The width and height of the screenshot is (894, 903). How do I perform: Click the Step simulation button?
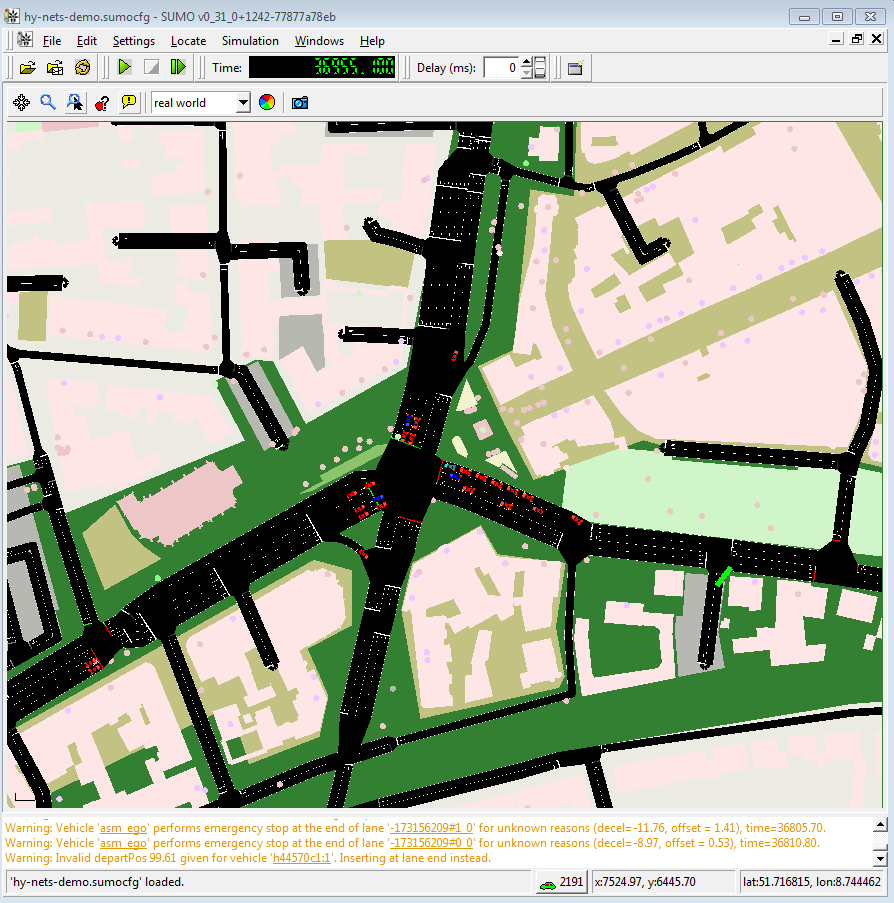point(178,67)
